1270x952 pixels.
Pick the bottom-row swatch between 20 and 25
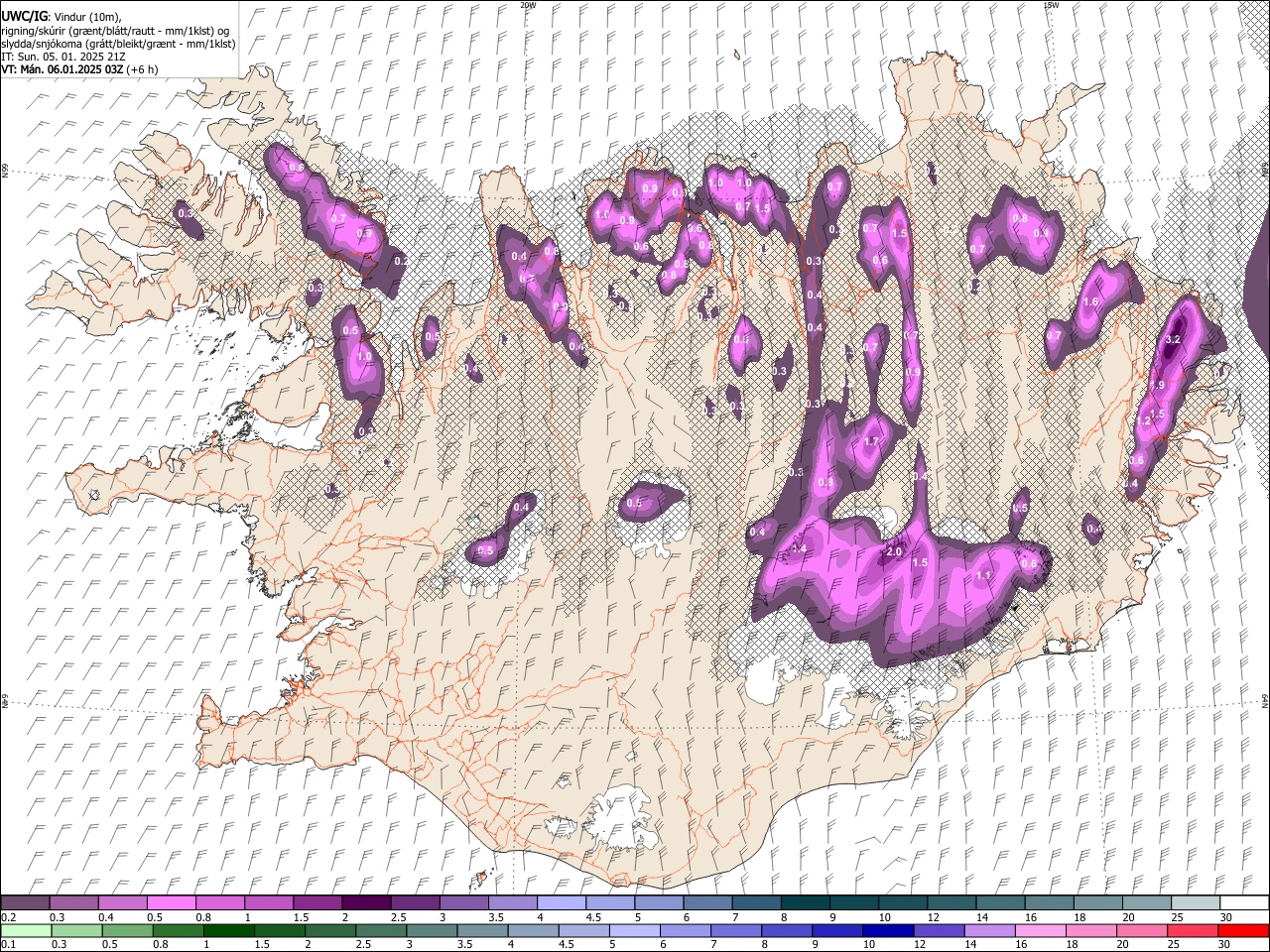point(1142,930)
